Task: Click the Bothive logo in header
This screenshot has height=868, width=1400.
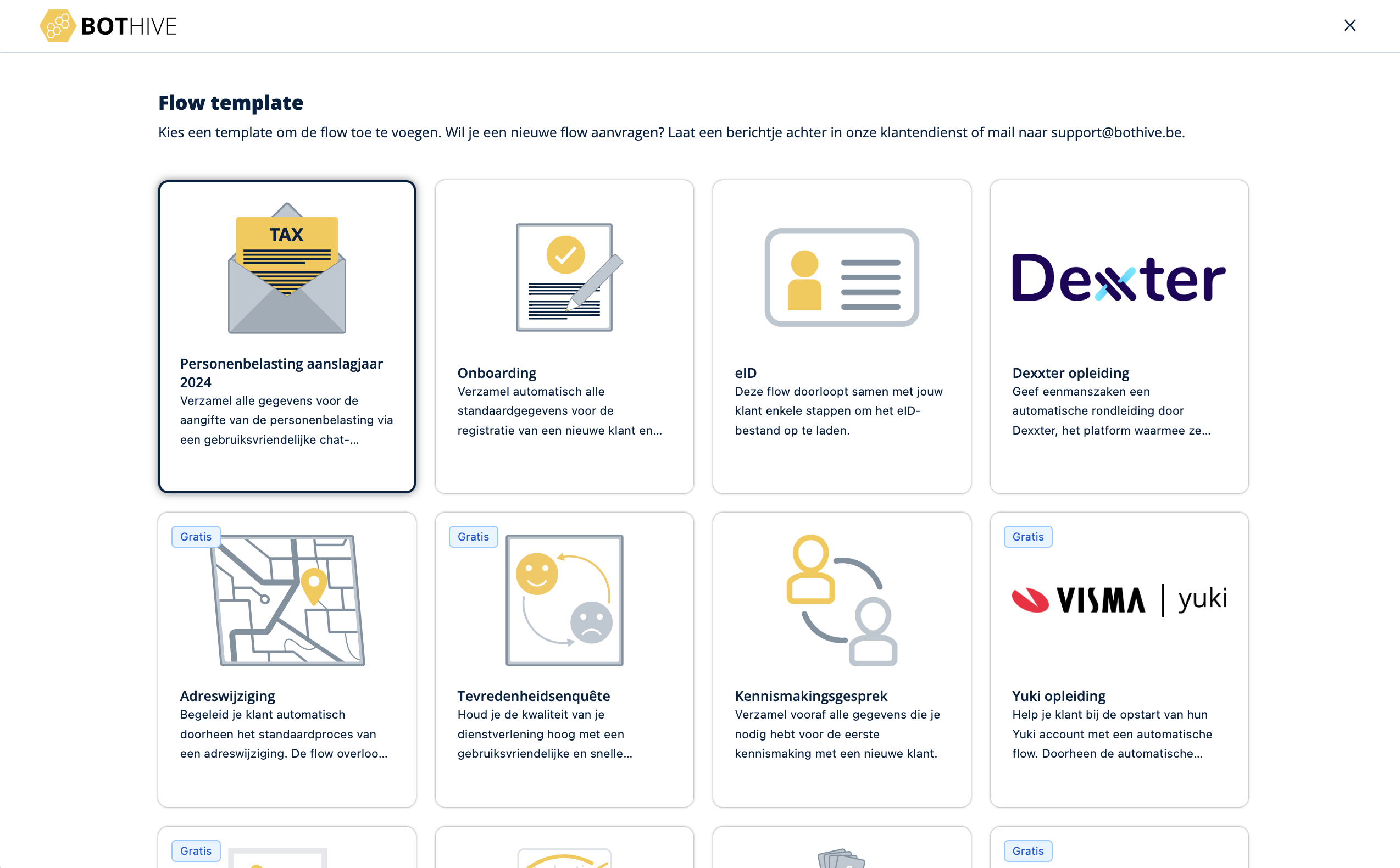Action: tap(108, 26)
